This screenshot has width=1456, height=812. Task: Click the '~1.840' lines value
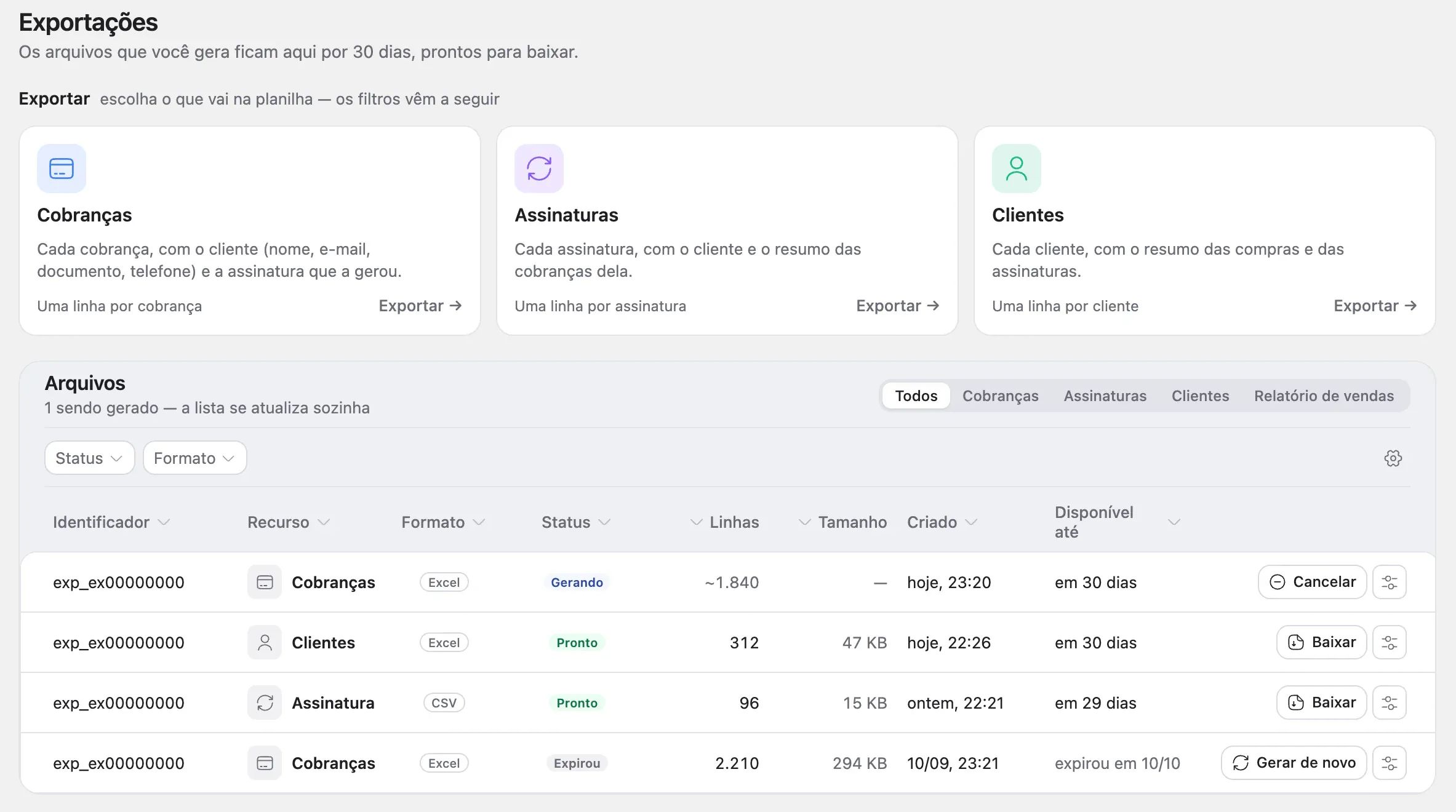coord(732,582)
